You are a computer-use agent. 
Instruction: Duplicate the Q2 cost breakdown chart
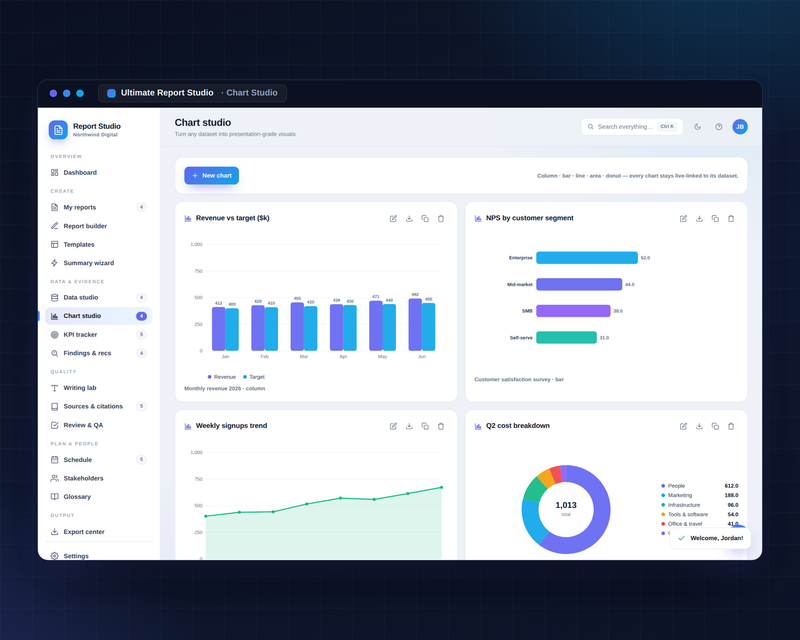point(715,426)
